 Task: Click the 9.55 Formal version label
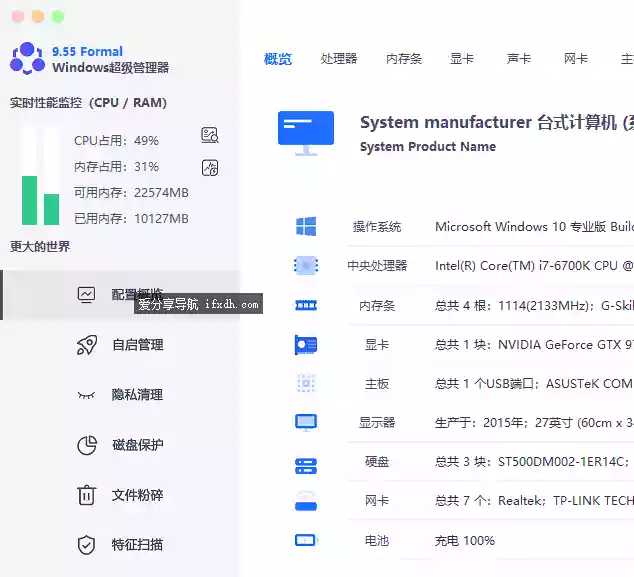click(87, 51)
